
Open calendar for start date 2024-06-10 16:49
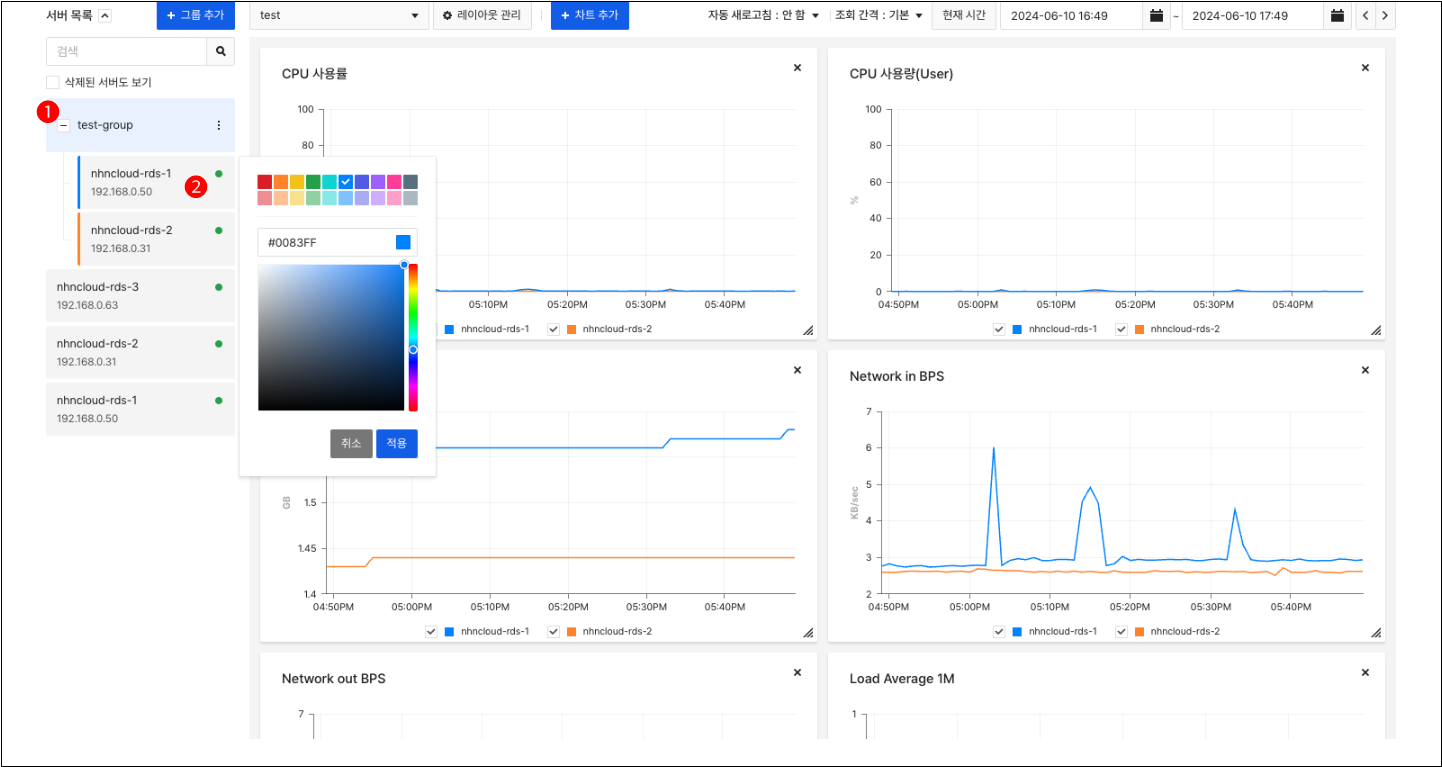tap(1157, 16)
